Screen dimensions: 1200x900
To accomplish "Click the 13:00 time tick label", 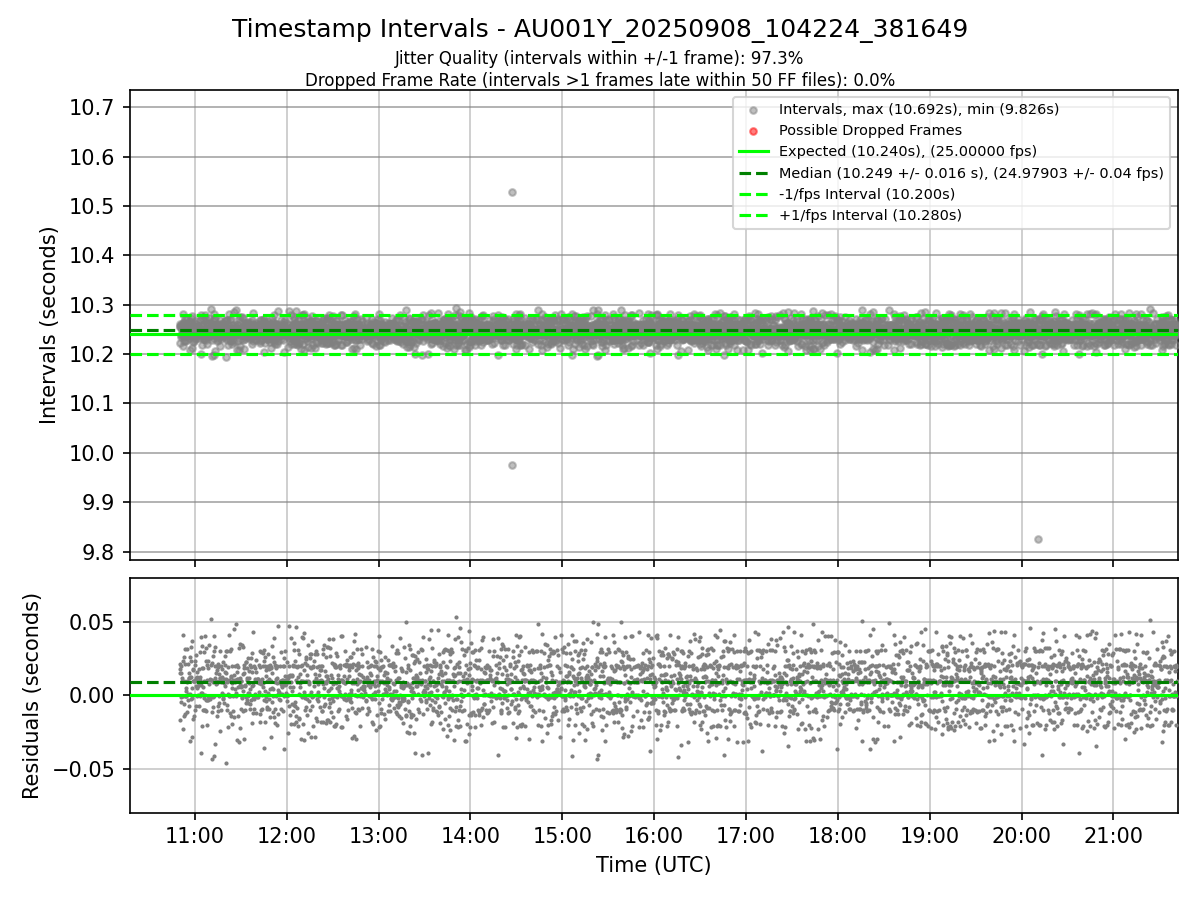I will pyautogui.click(x=379, y=835).
